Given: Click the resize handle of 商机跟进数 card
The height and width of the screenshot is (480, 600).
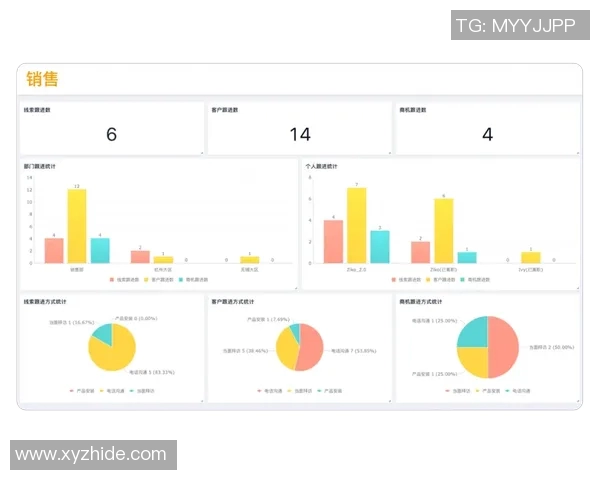Looking at the screenshot, I should pyautogui.click(x=578, y=153).
